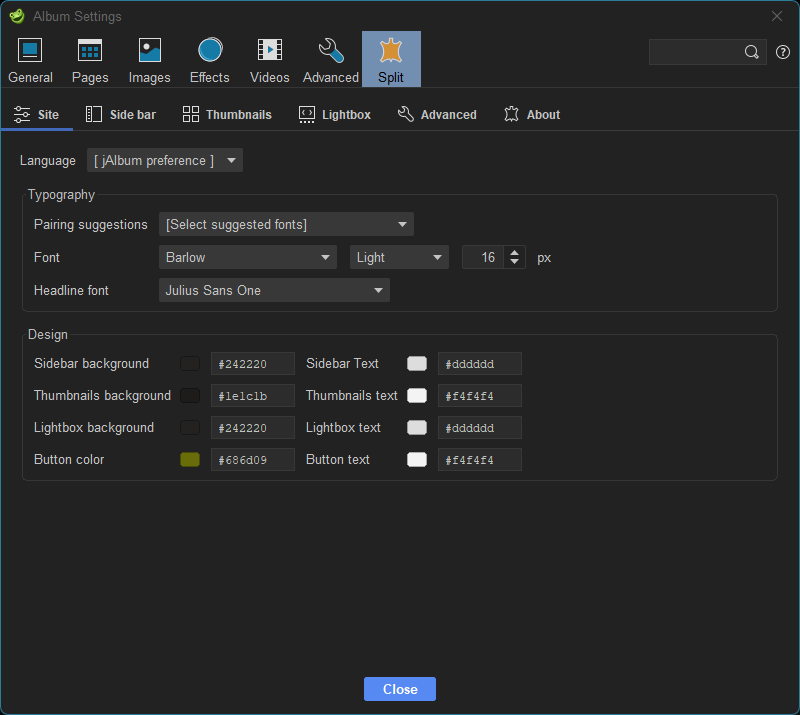This screenshot has width=800, height=715.
Task: Click the Sidebar background hex field
Action: 253,364
